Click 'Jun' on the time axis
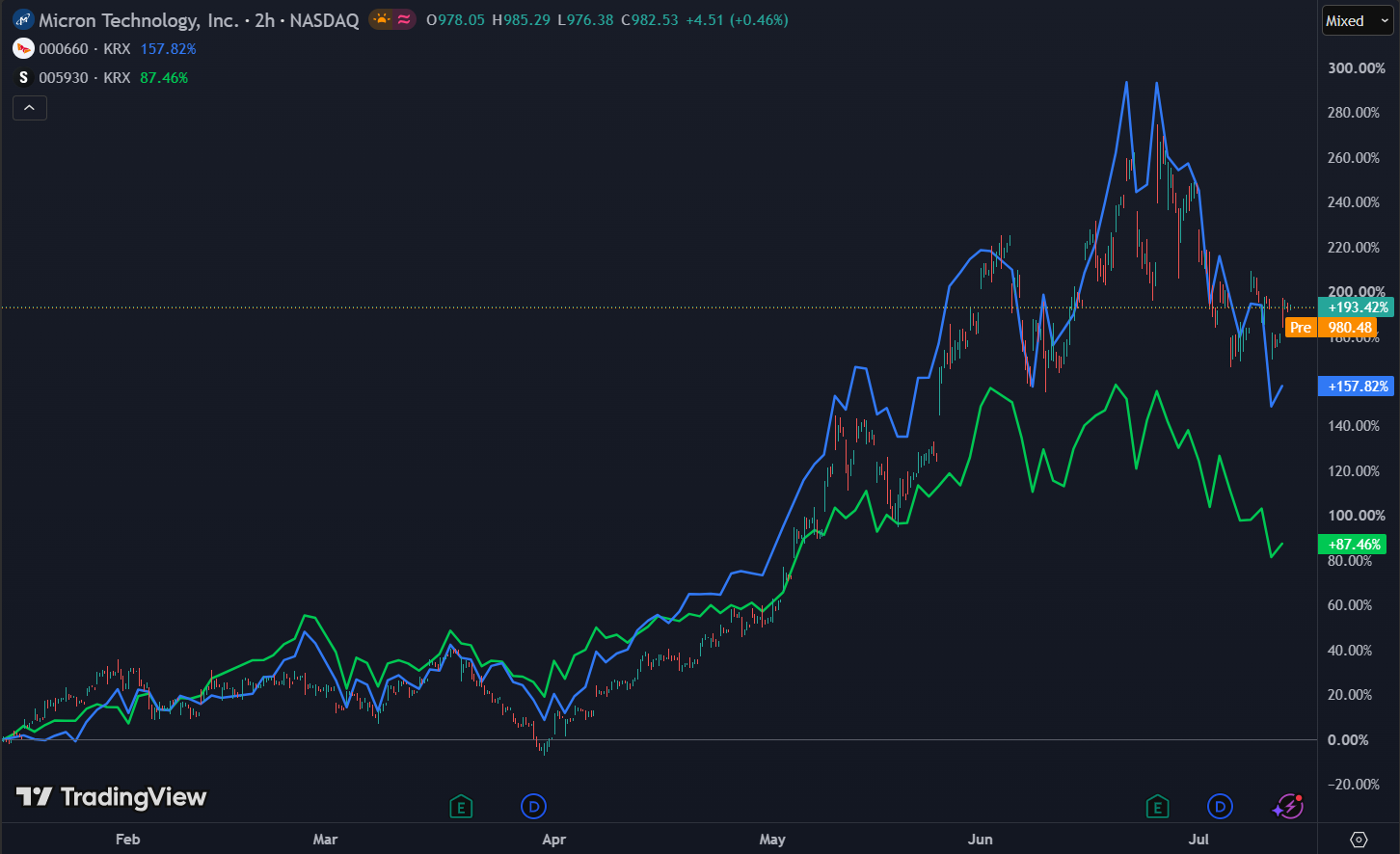The height and width of the screenshot is (854, 1400). point(981,840)
